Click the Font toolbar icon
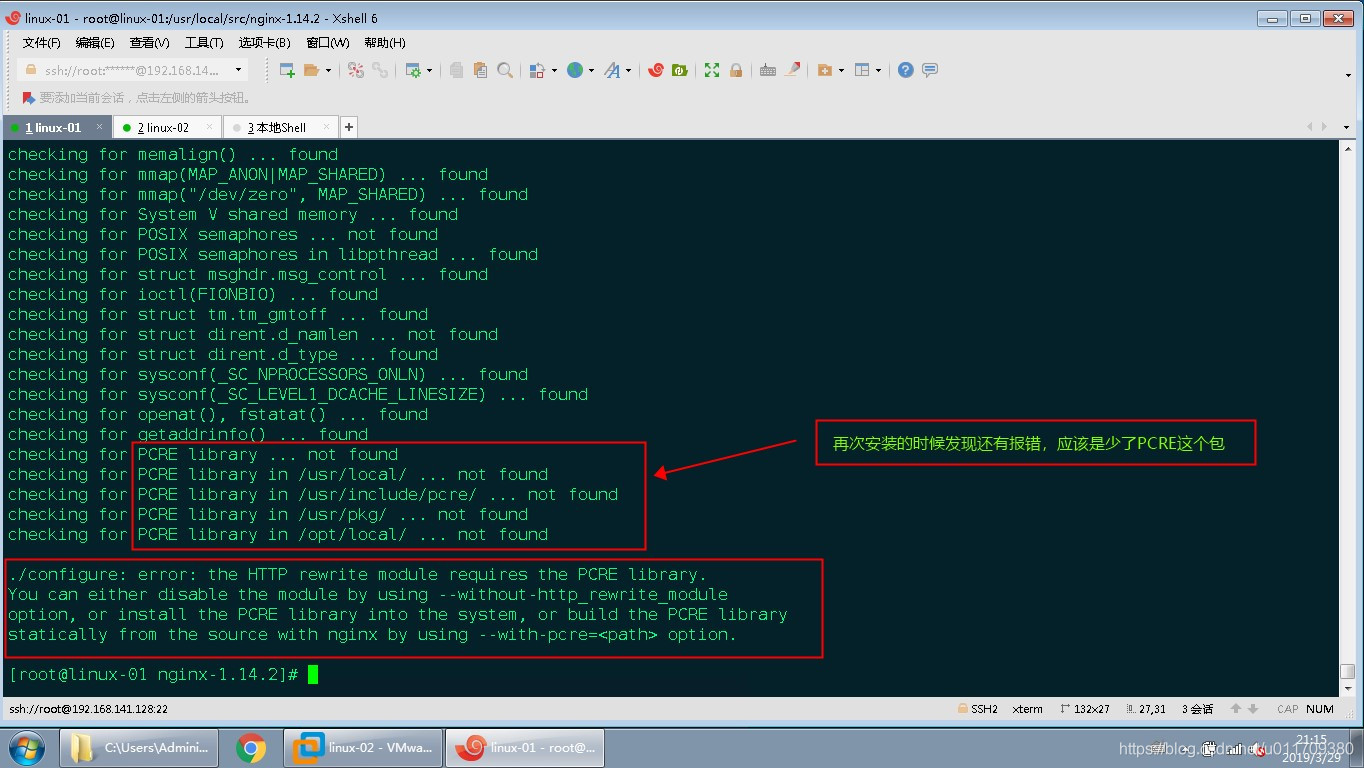The width and height of the screenshot is (1364, 768). pyautogui.click(x=612, y=70)
